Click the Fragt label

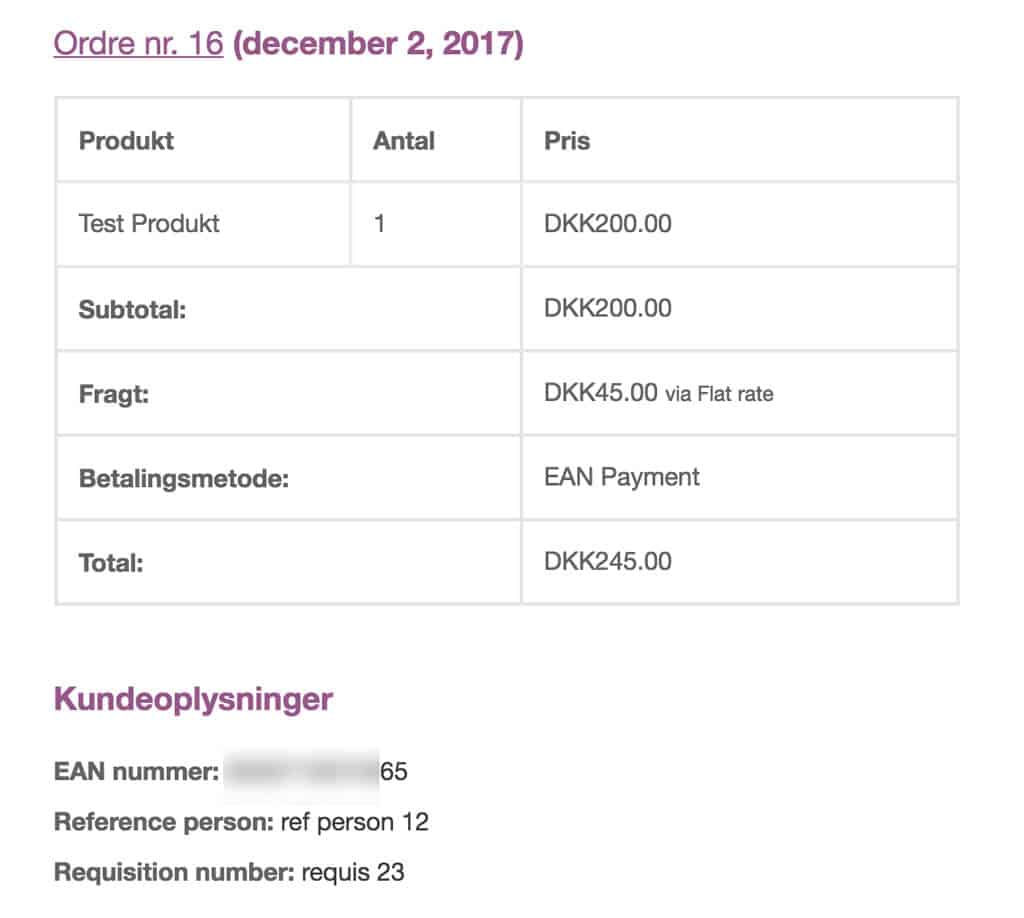(114, 394)
